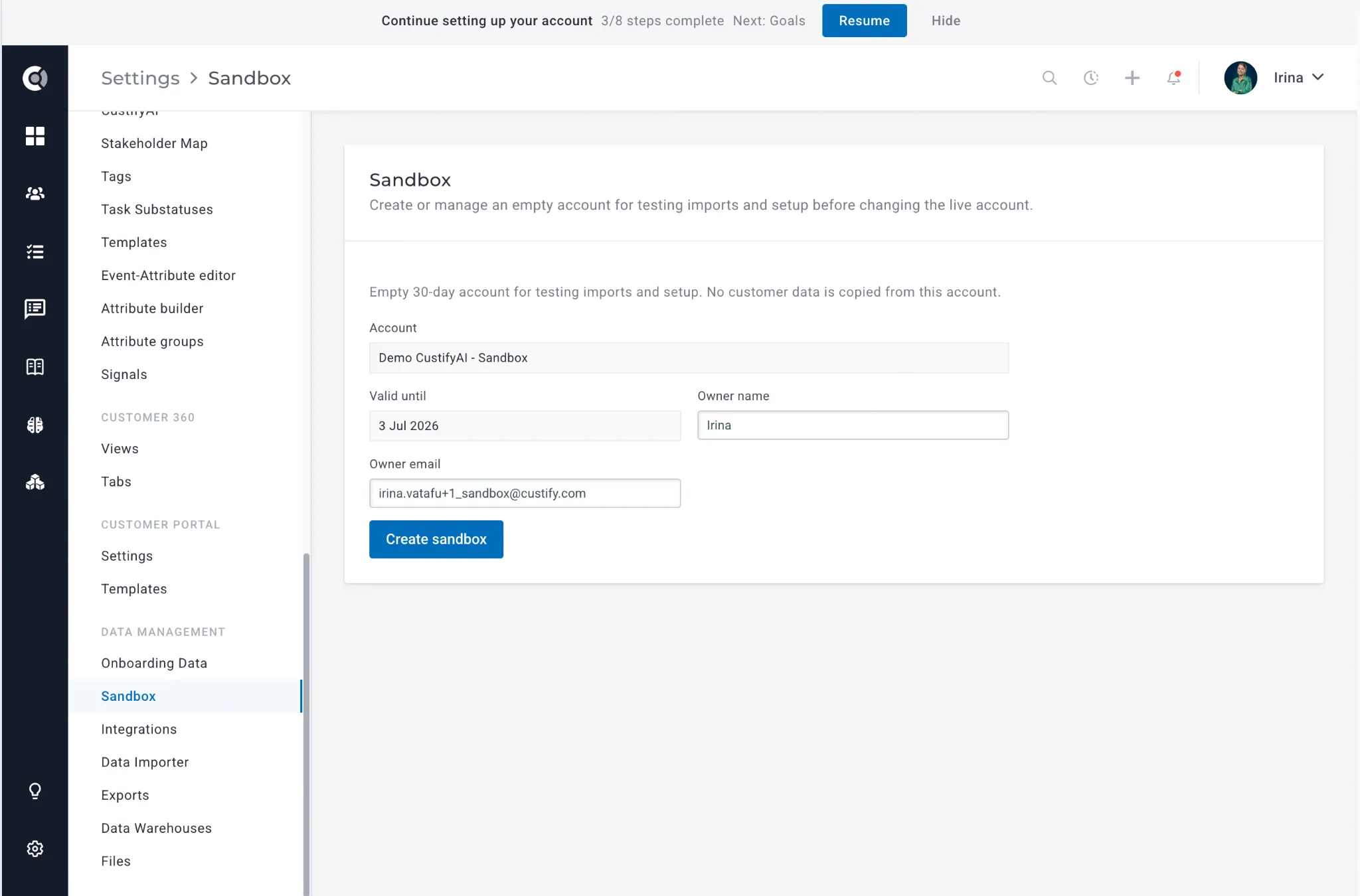Open Attribute builder page
Screen dimensions: 1360x896
coord(152,309)
